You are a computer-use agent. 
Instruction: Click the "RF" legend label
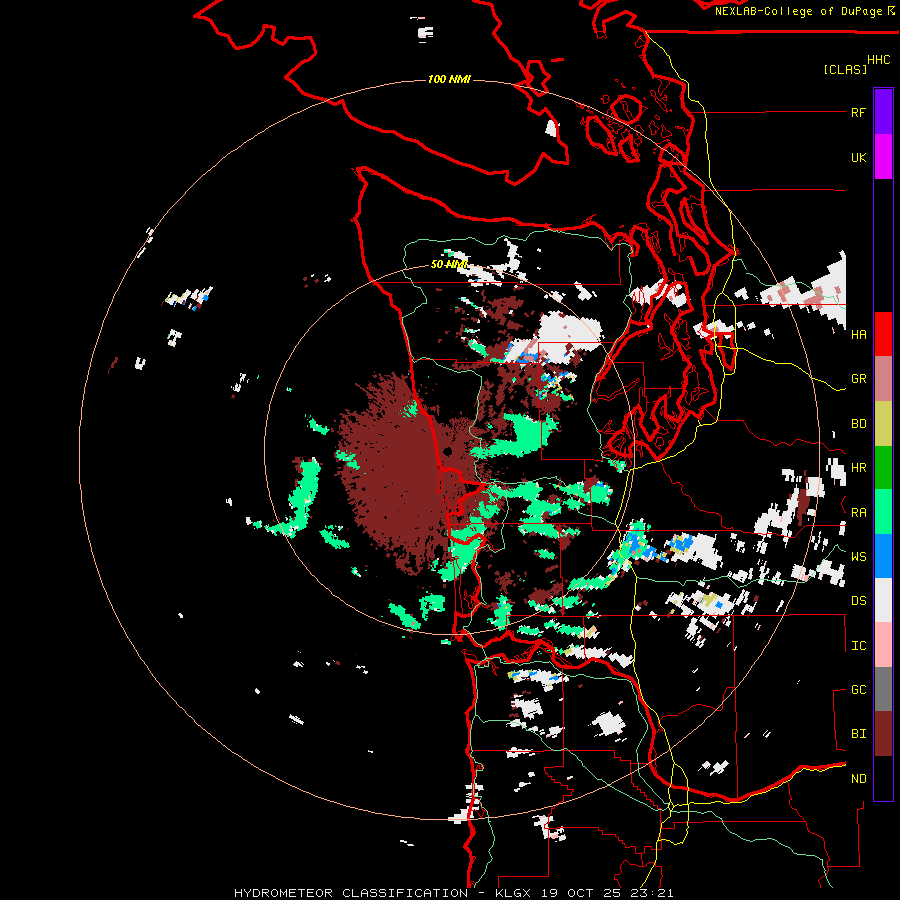pyautogui.click(x=858, y=112)
